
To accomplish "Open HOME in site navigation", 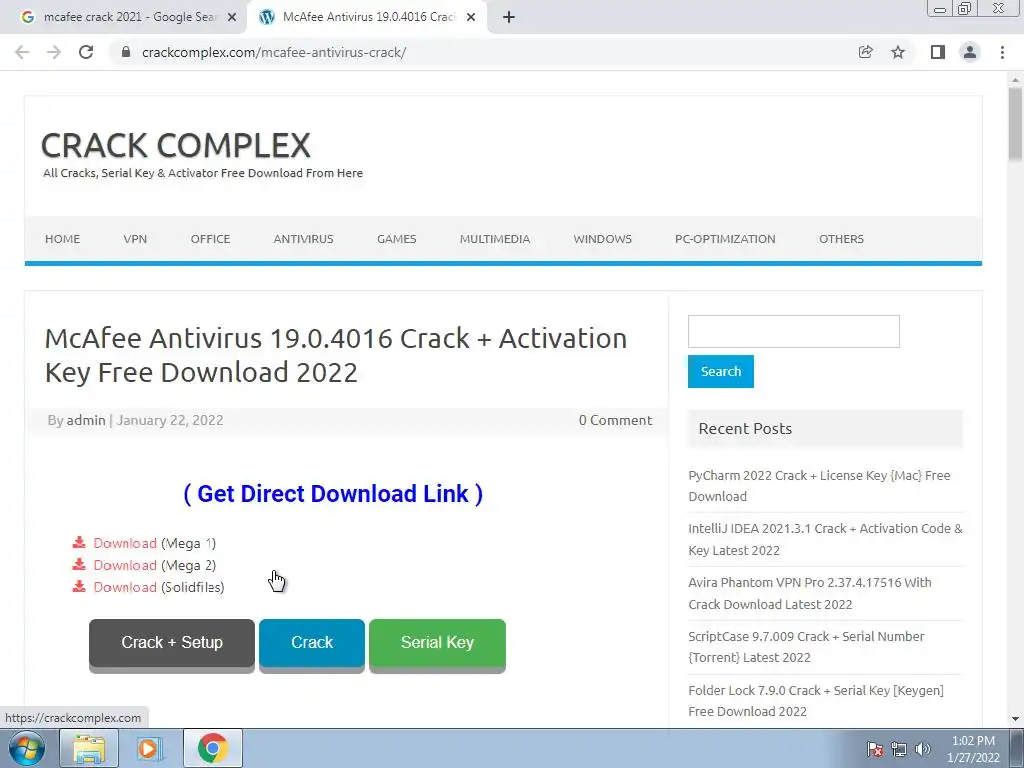I will [63, 239].
